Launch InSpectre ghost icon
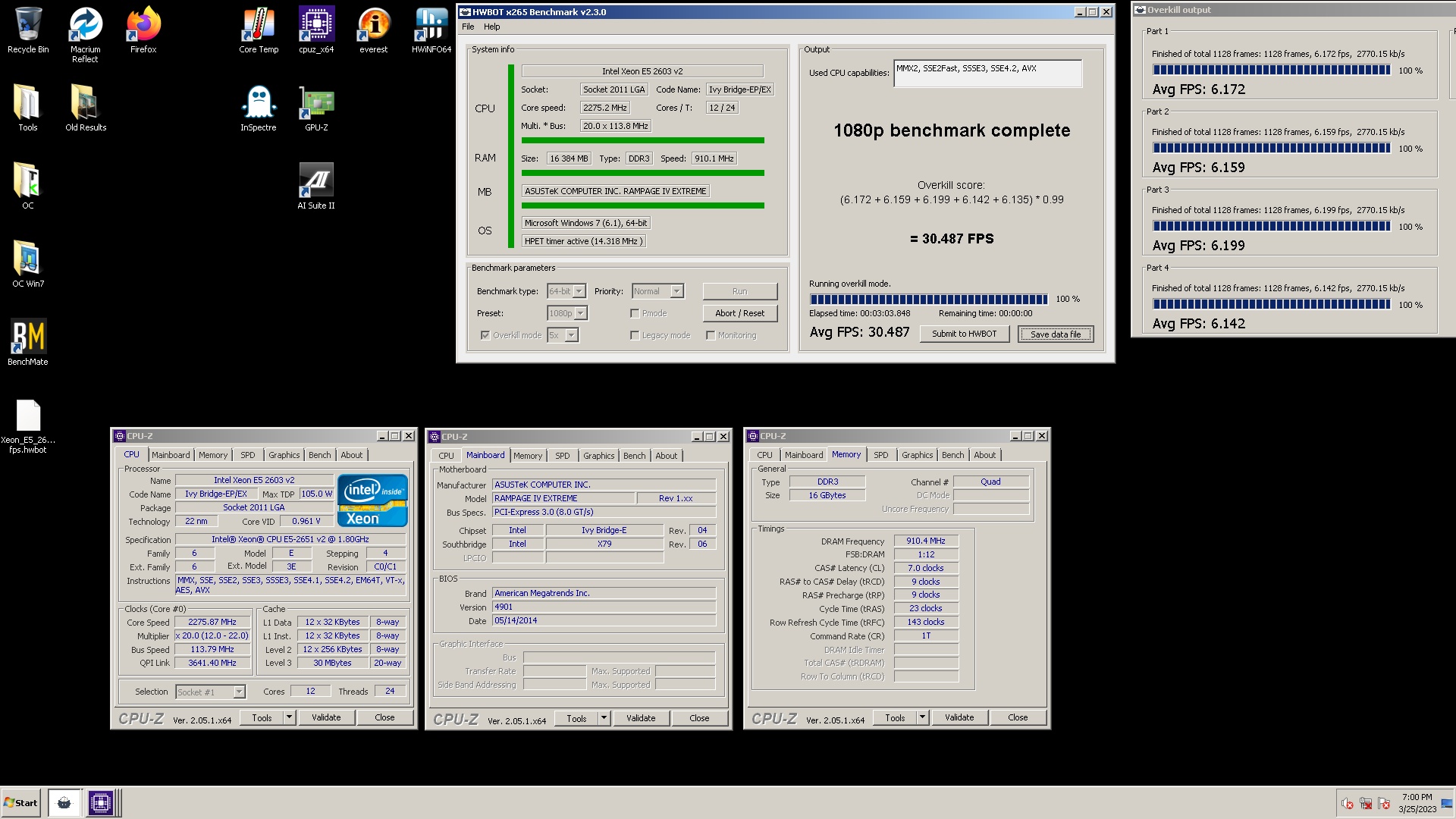Image resolution: width=1456 pixels, height=819 pixels. click(259, 108)
